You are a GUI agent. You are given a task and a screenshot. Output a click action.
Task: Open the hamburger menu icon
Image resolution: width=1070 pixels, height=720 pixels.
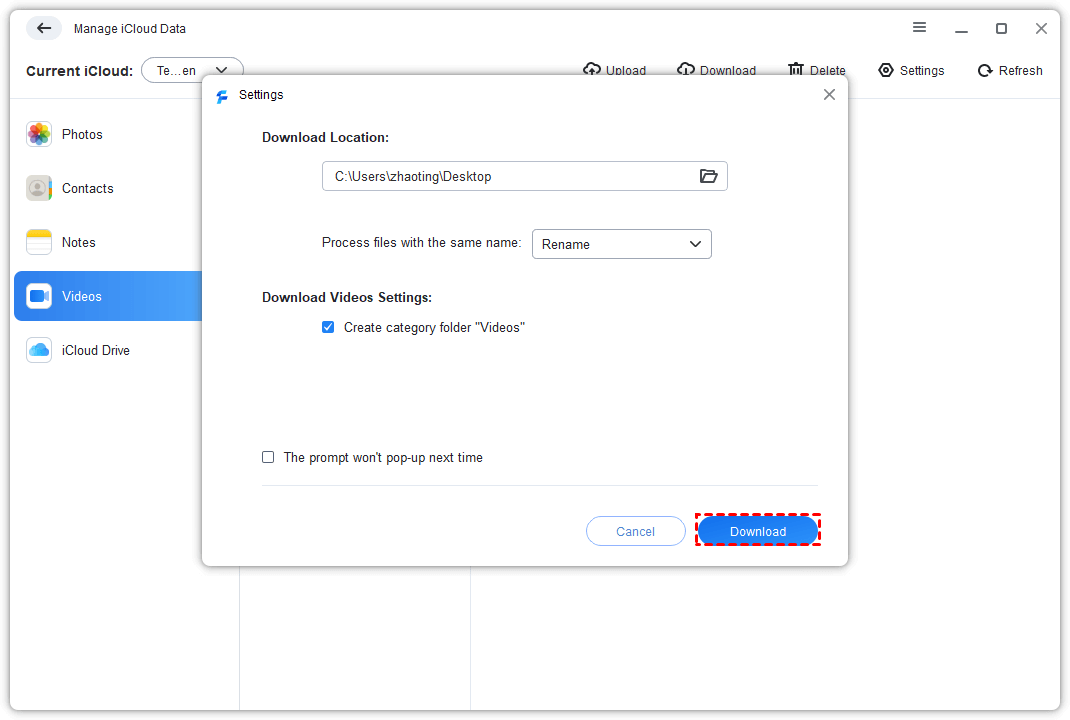click(x=919, y=27)
